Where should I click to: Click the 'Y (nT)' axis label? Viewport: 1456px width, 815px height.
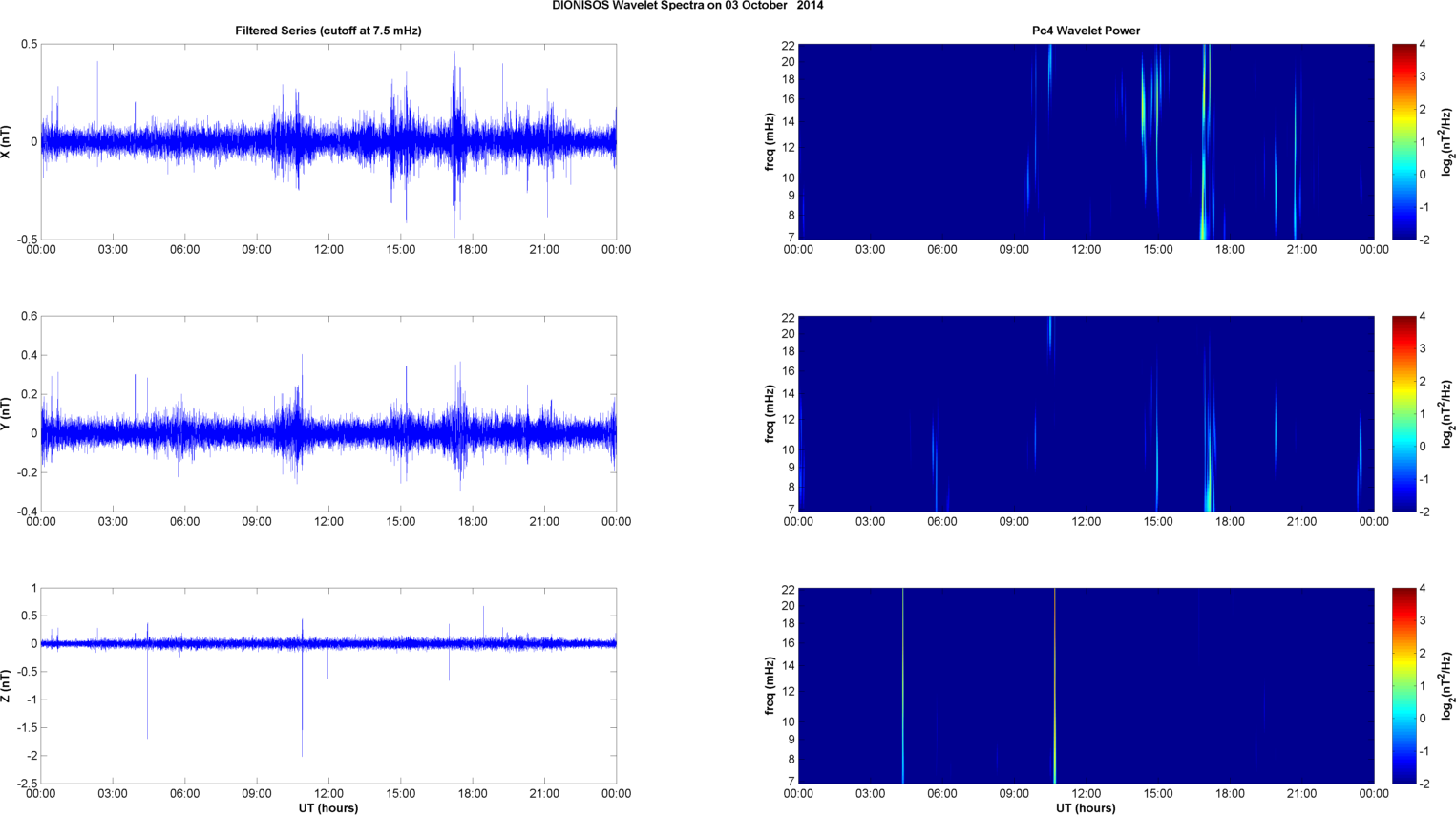[6, 414]
